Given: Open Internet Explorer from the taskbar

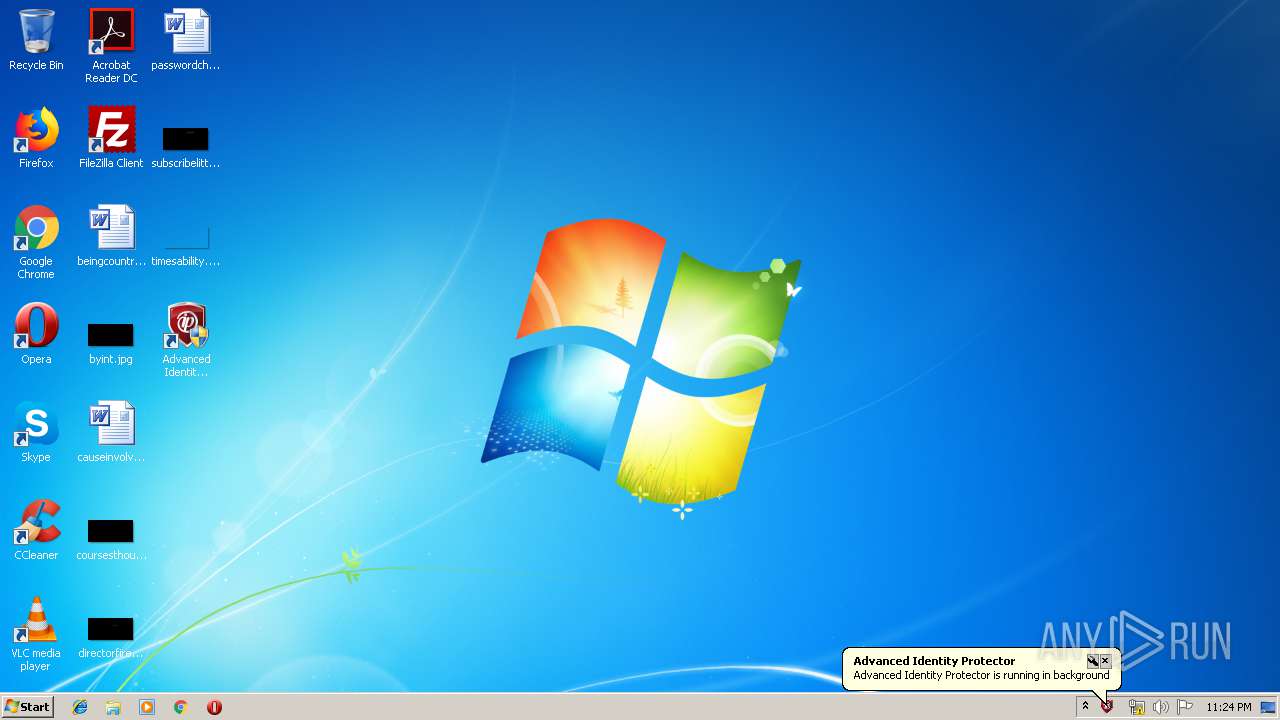Looking at the screenshot, I should (x=80, y=707).
